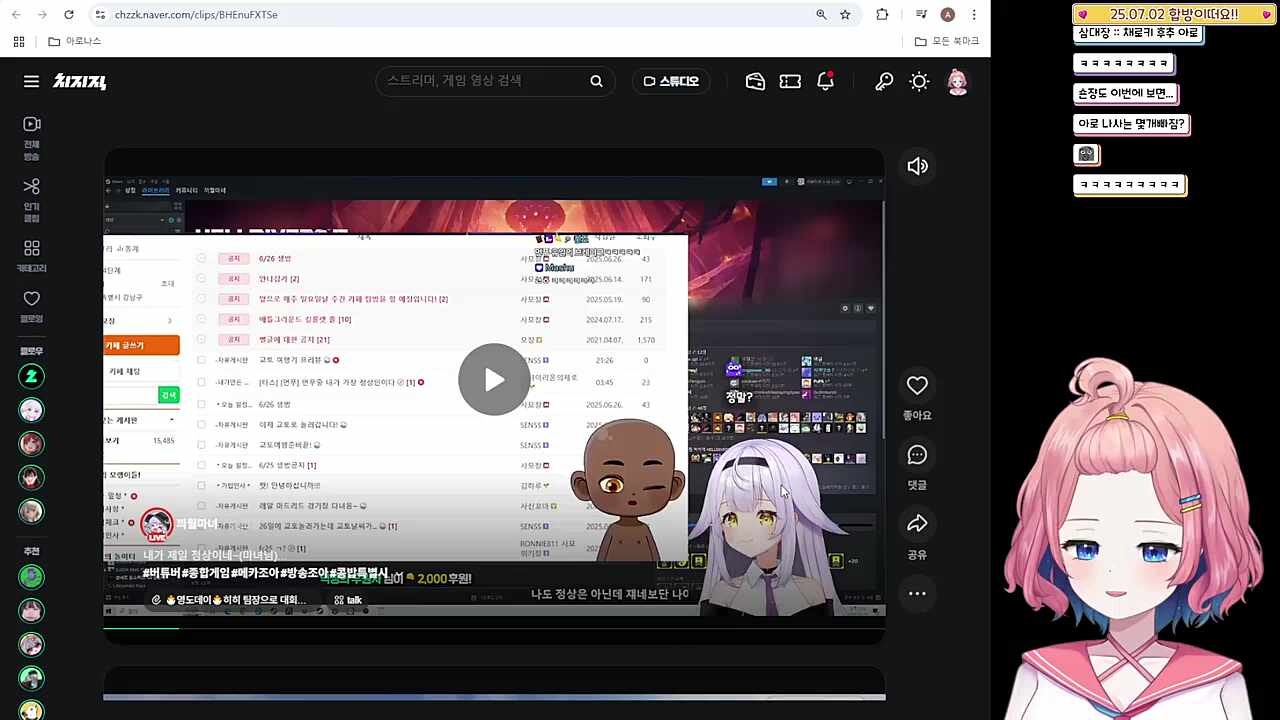
Task: Toggle the sun theme brightness icon
Action: click(919, 81)
